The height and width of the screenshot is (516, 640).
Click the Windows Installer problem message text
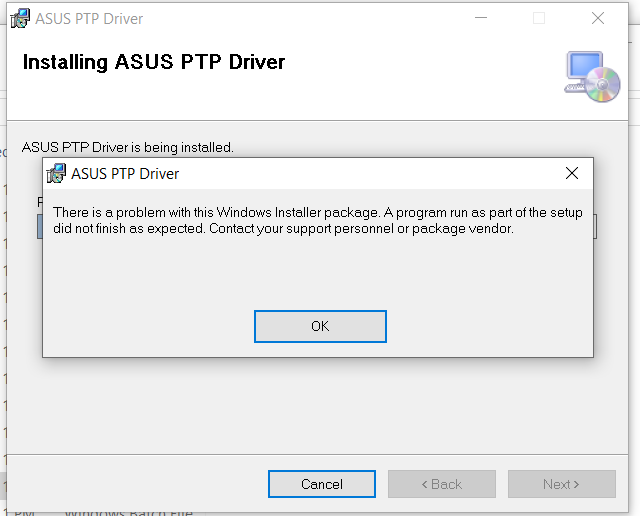coord(318,220)
